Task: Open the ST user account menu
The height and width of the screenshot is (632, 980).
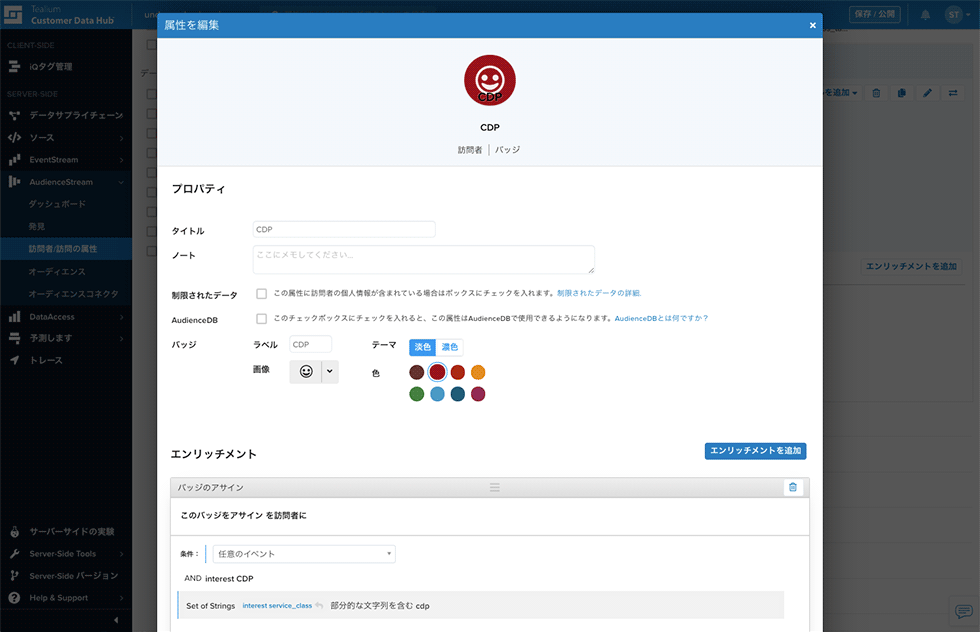Action: [958, 14]
